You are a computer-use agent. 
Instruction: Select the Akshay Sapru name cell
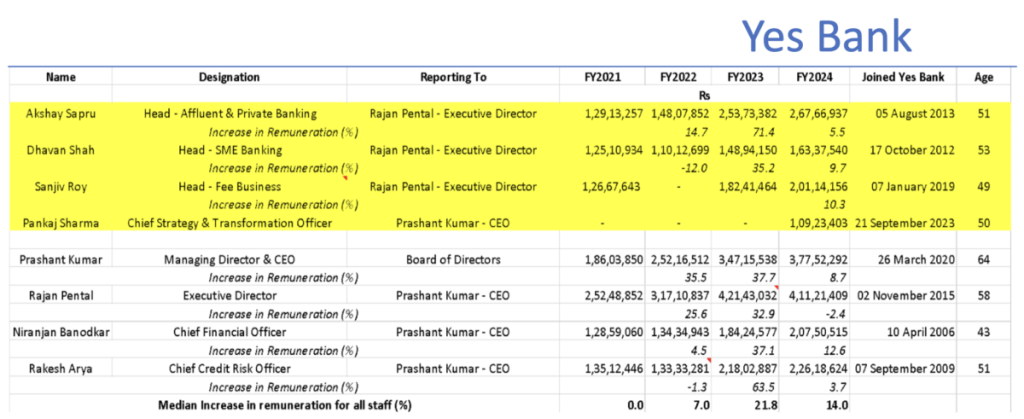click(x=60, y=114)
